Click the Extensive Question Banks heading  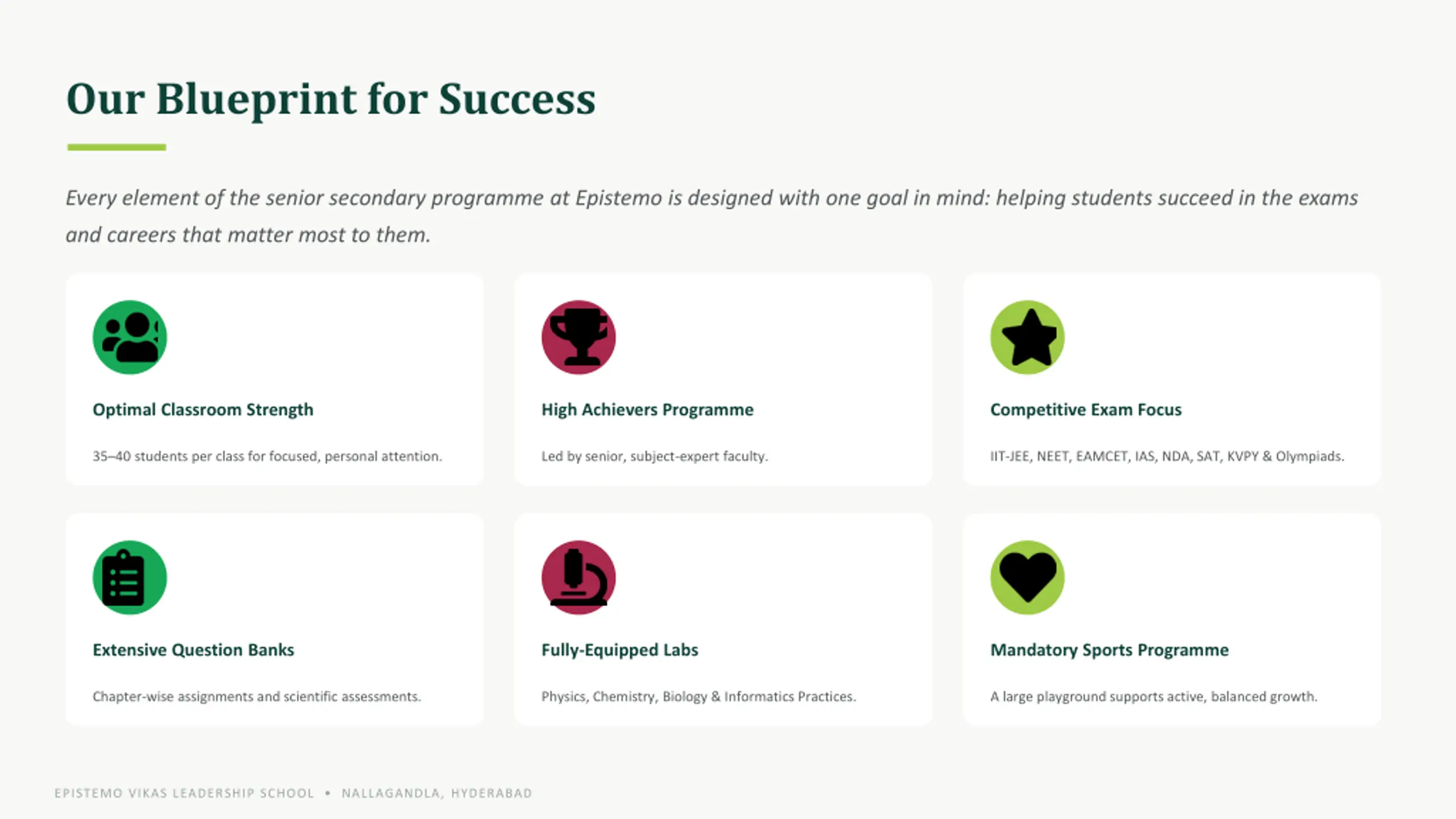pyautogui.click(x=193, y=650)
